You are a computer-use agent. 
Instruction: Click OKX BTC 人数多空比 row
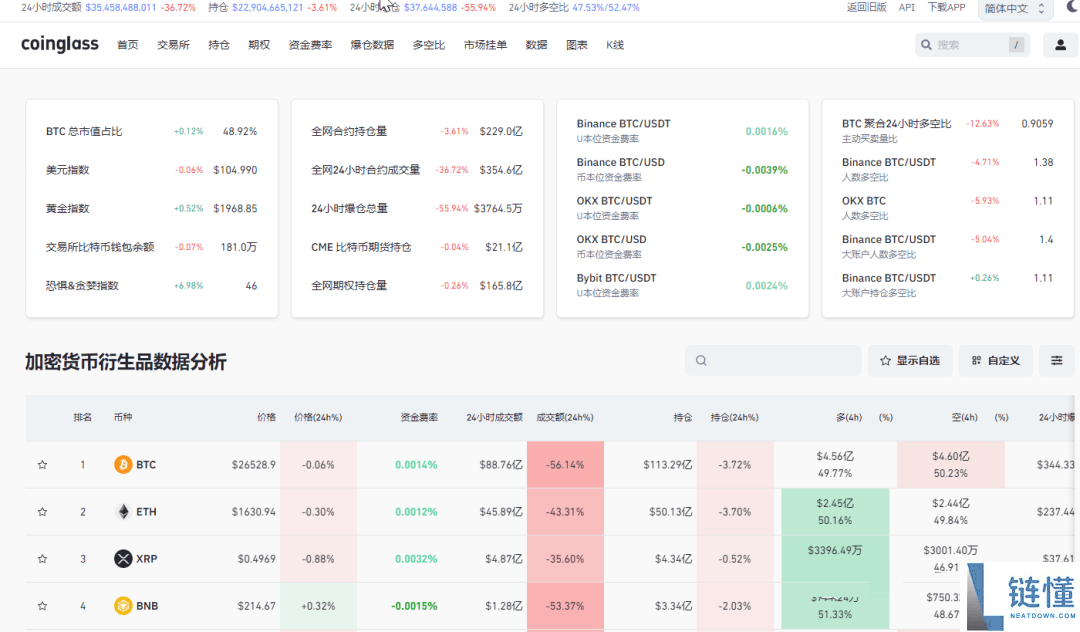tap(948, 208)
